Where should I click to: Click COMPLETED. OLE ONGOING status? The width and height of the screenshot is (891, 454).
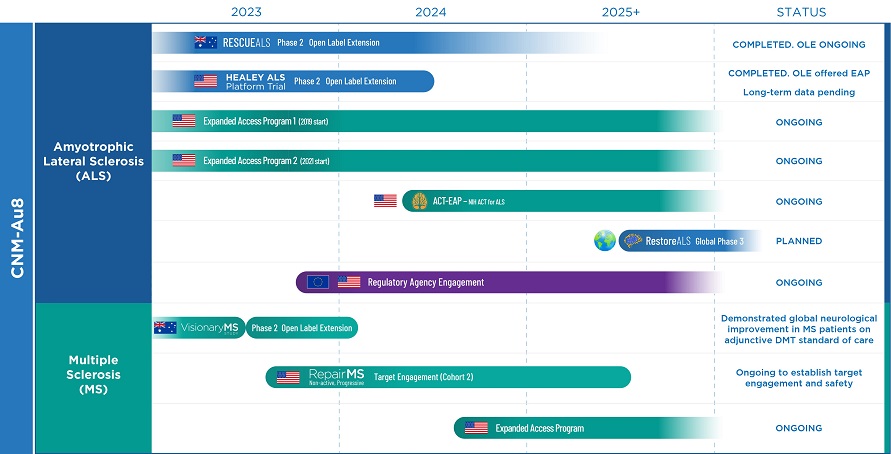point(799,44)
